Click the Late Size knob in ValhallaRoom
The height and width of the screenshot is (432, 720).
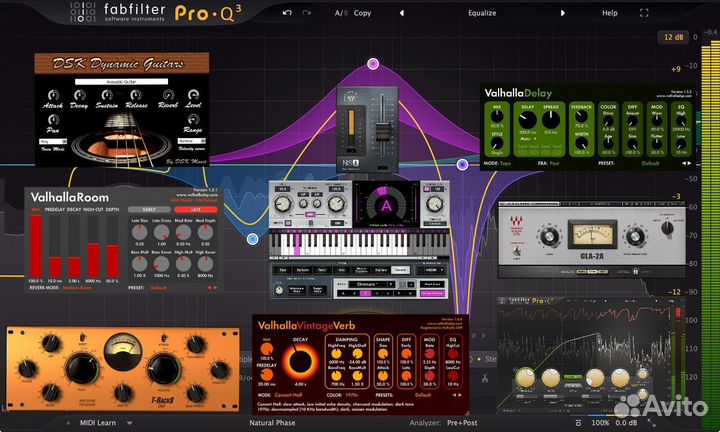tap(140, 233)
